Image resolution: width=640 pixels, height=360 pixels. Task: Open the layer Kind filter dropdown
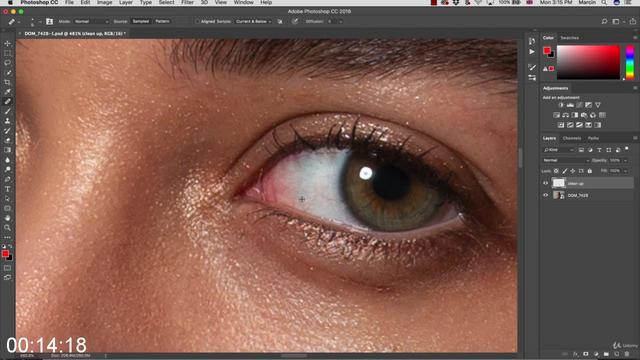(558, 150)
